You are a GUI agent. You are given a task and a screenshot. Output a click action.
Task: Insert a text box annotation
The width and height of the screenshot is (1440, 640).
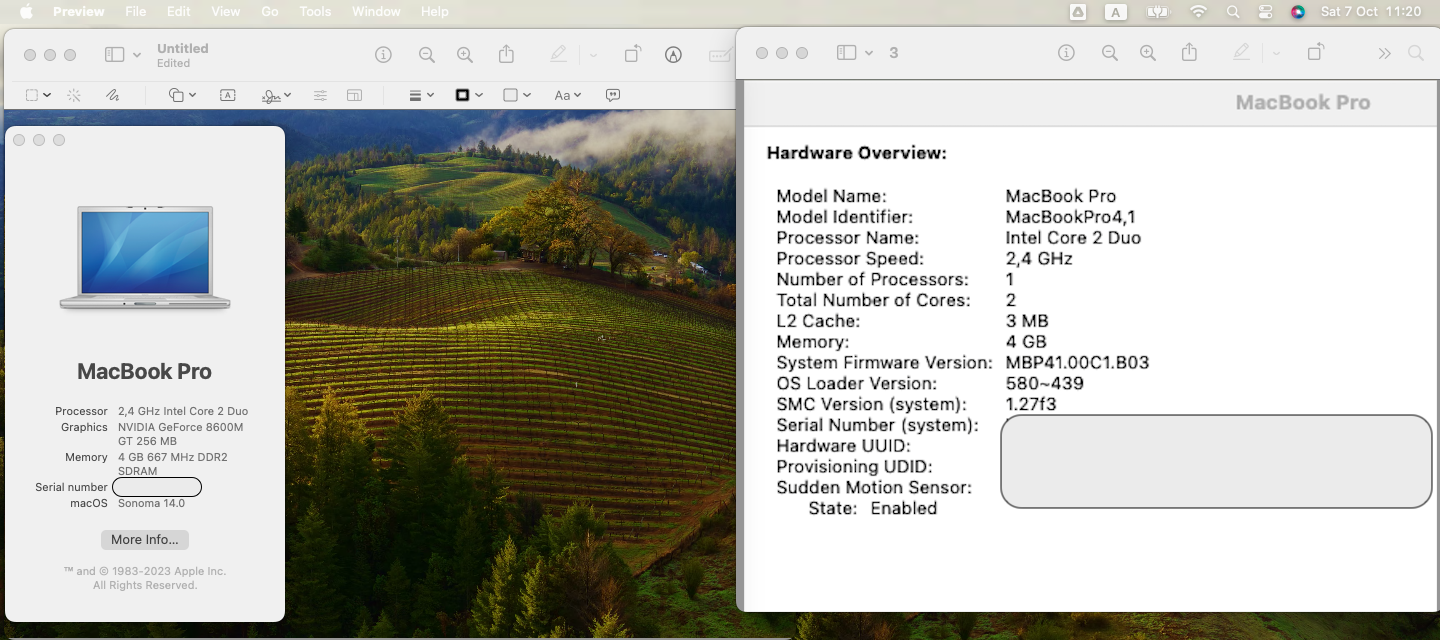point(228,95)
